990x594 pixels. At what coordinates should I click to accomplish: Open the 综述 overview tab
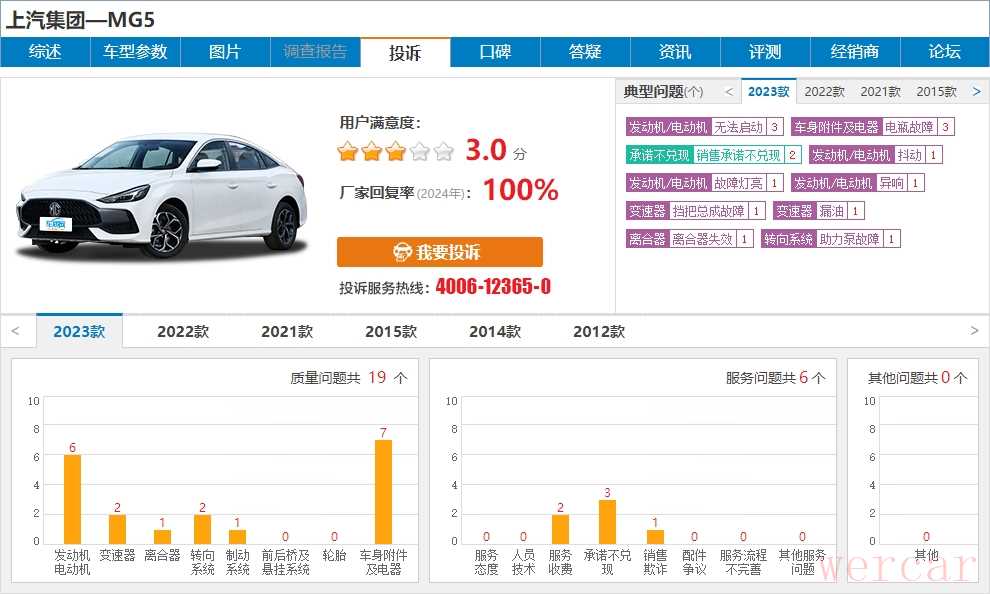click(45, 52)
